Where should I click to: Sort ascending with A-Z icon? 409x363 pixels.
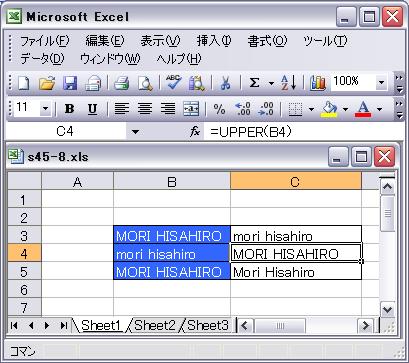[x=288, y=83]
